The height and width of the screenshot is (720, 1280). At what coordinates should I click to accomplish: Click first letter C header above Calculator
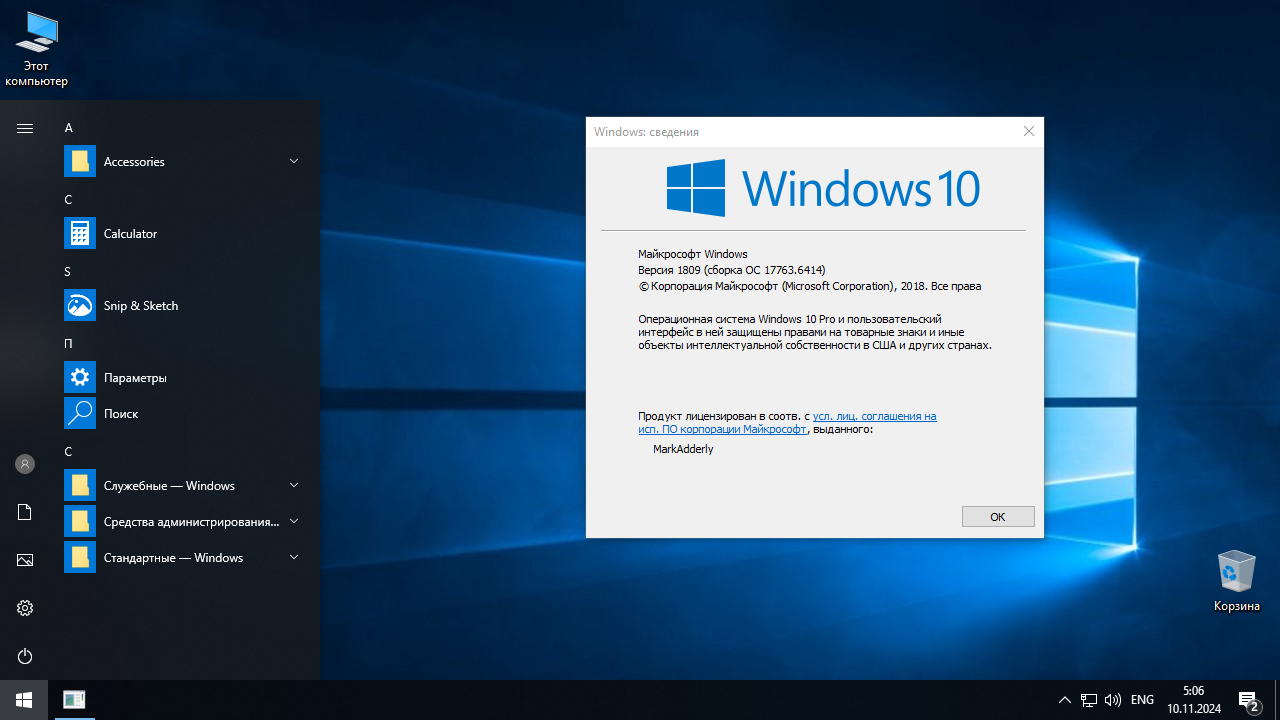(x=69, y=200)
